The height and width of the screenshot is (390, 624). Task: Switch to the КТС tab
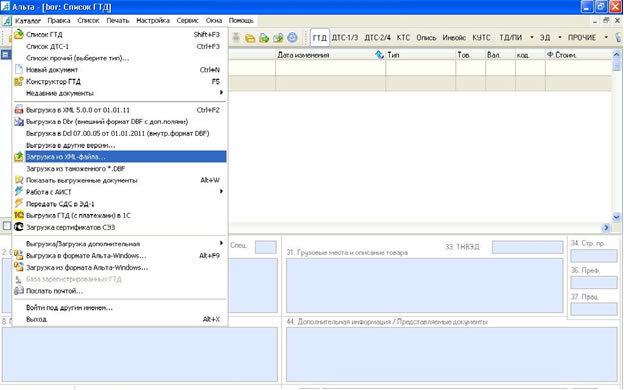coord(403,37)
